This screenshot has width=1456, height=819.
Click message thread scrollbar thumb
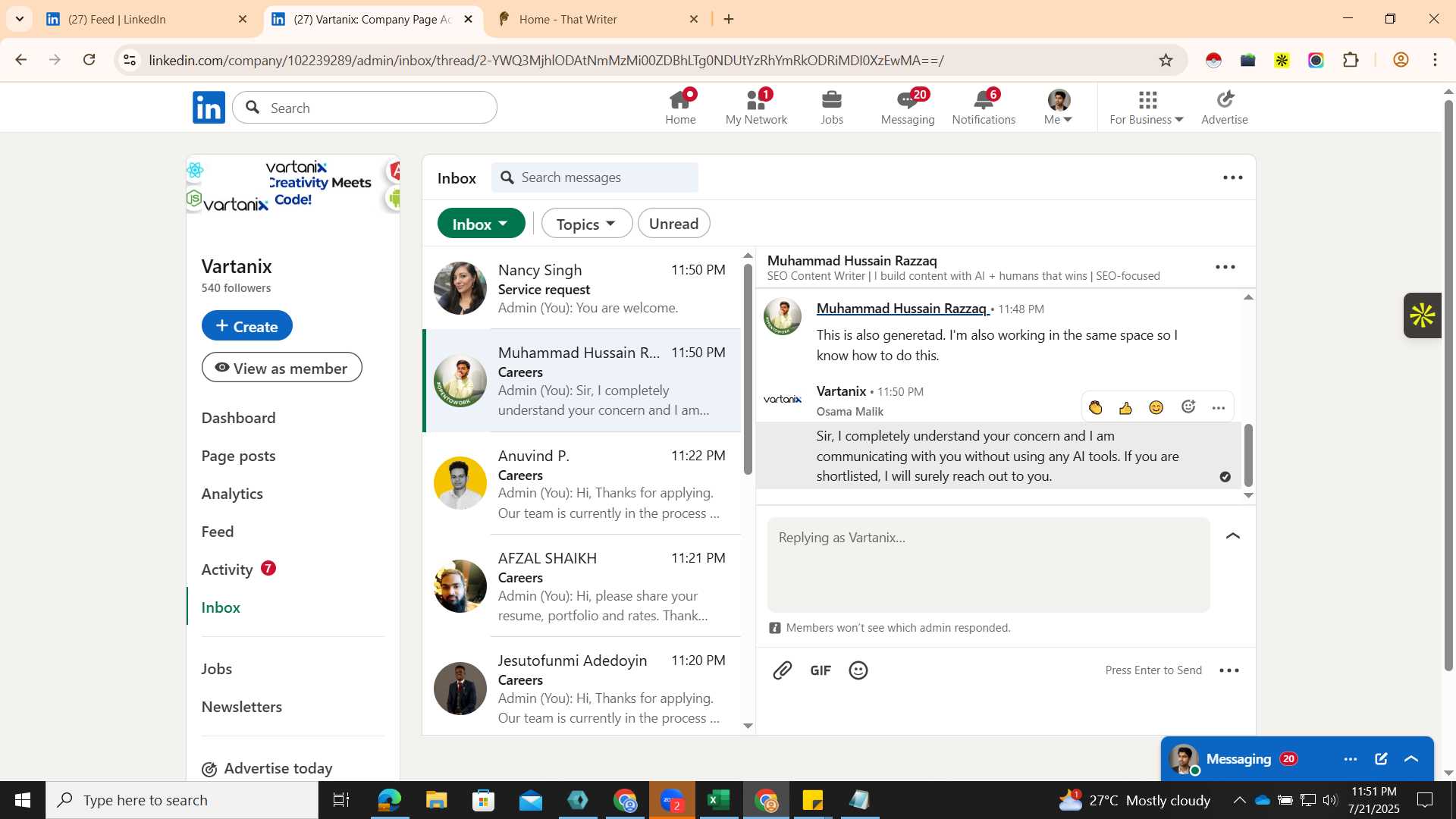pos(1248,455)
